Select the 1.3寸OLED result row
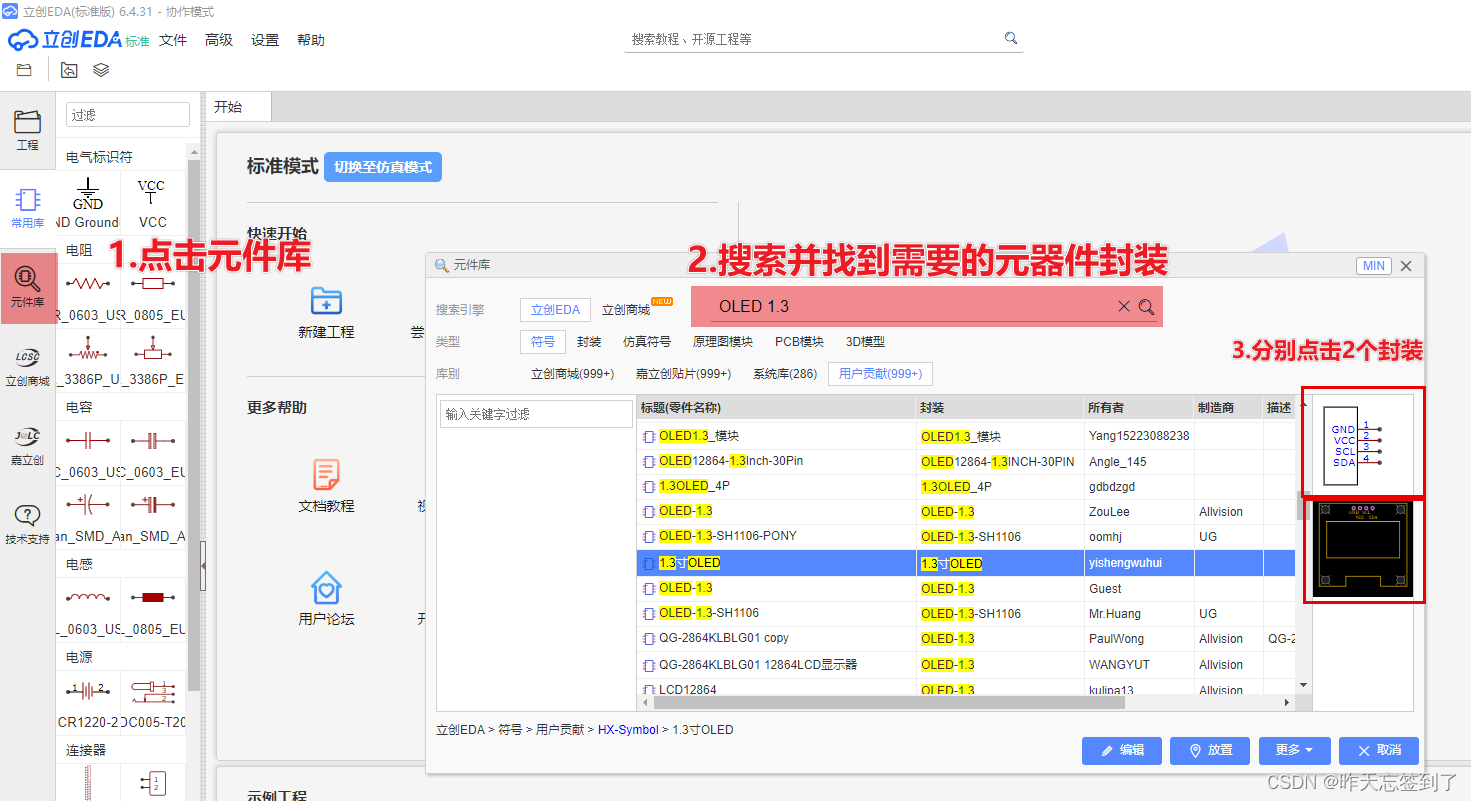 [966, 563]
